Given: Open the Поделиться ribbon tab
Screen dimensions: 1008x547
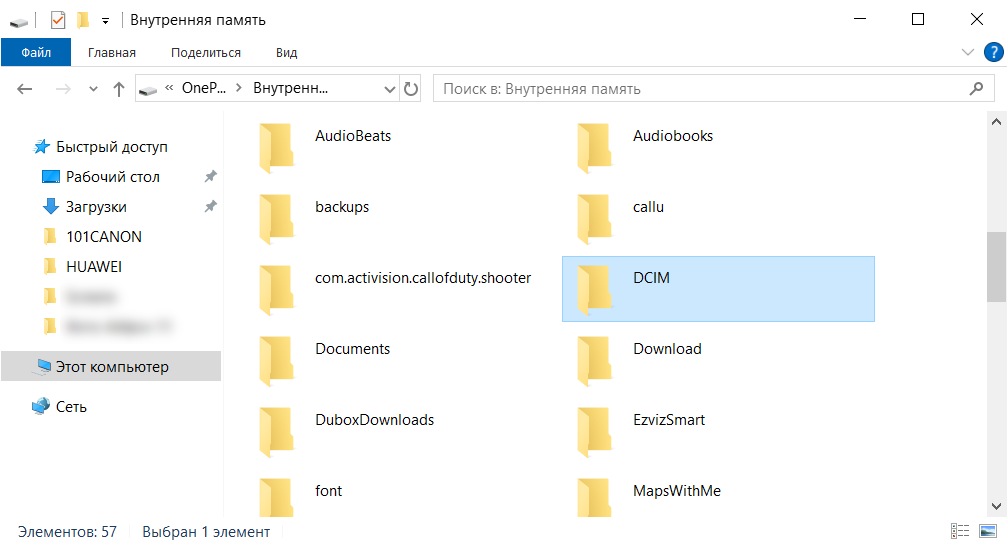Looking at the screenshot, I should 206,53.
